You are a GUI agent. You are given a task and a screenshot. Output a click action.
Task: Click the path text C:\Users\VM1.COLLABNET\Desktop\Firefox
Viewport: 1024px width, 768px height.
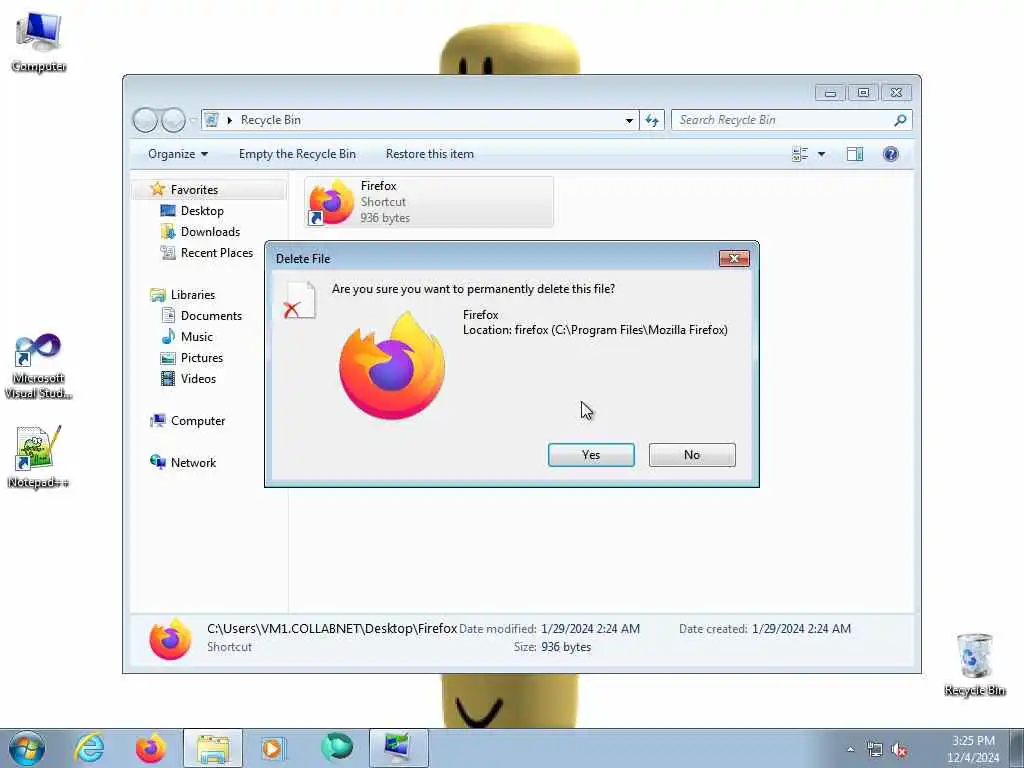point(332,629)
